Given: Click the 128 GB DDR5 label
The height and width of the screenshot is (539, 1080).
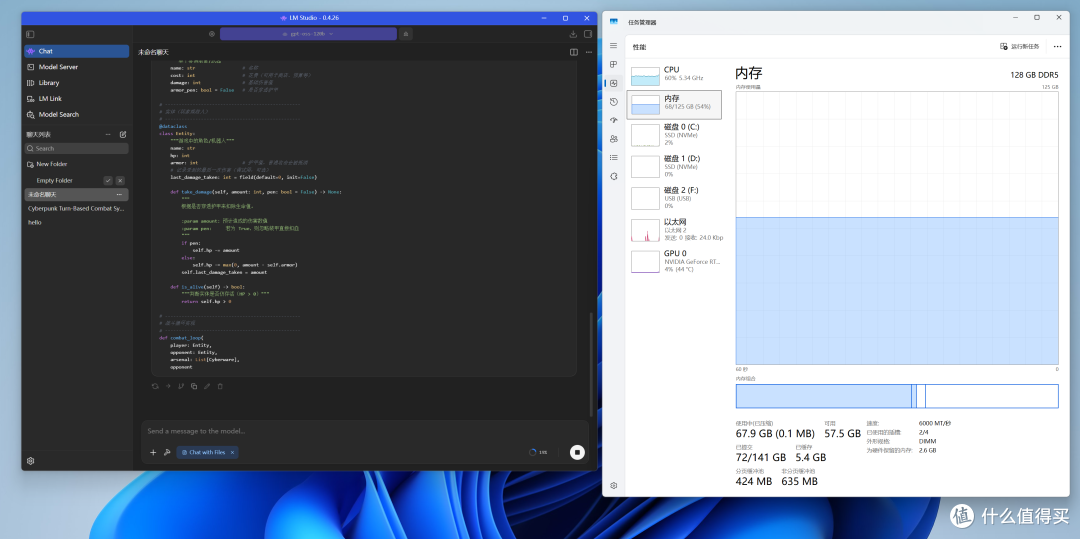Looking at the screenshot, I should [x=1035, y=74].
